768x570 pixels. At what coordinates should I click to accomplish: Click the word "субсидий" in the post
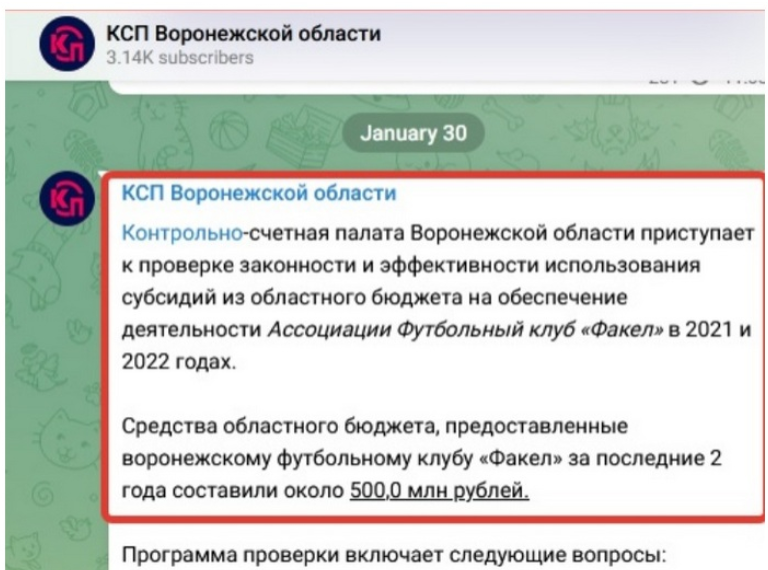[164, 297]
